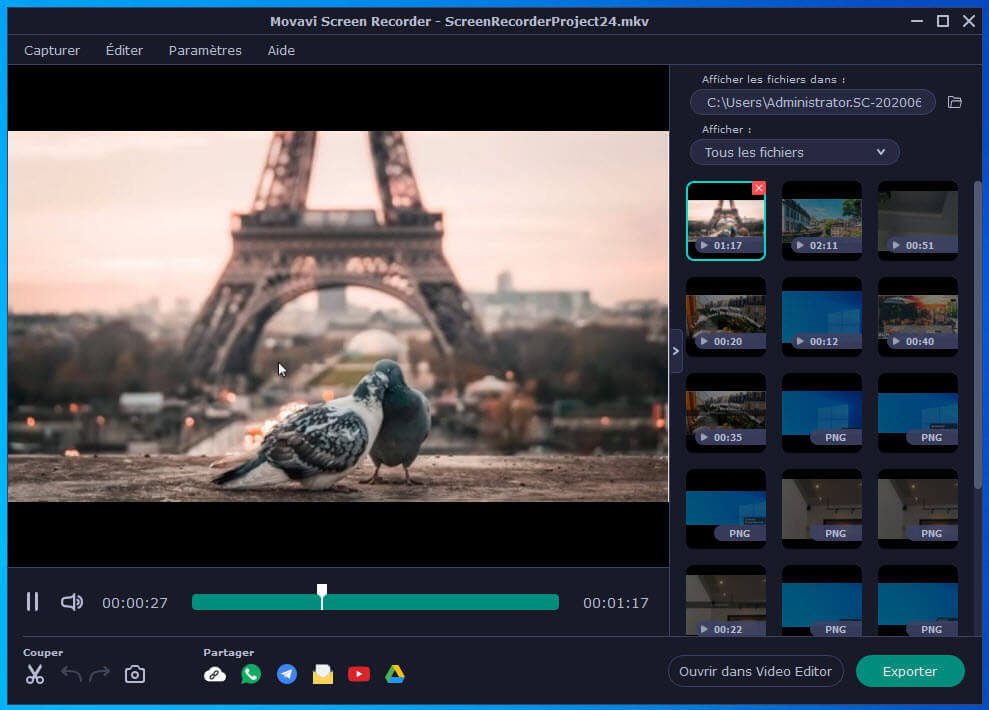The image size is (989, 710).
Task: Share the recording to Telegram
Action: [x=286, y=674]
